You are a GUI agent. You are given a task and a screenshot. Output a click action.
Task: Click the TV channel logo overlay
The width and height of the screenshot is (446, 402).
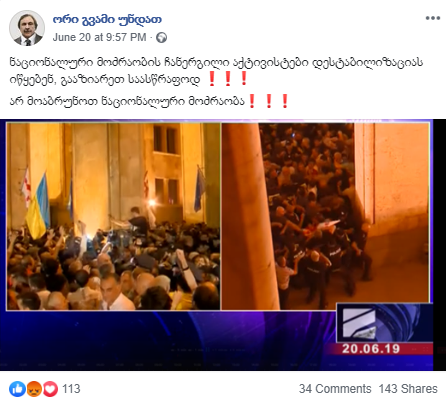tap(384, 323)
